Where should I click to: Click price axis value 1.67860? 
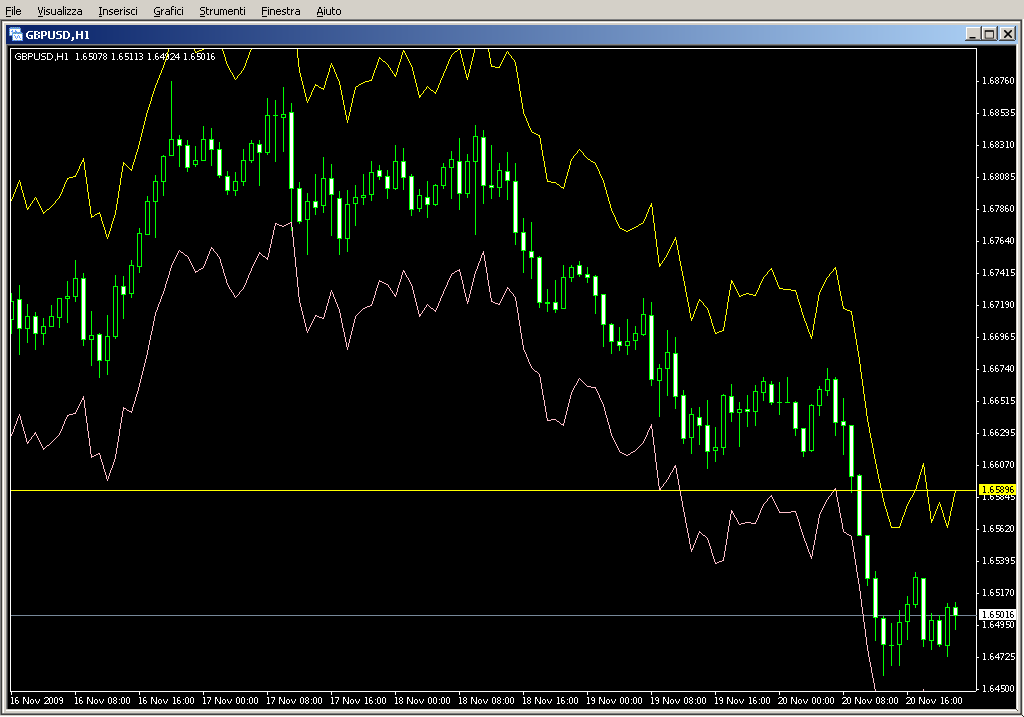pyautogui.click(x=999, y=209)
